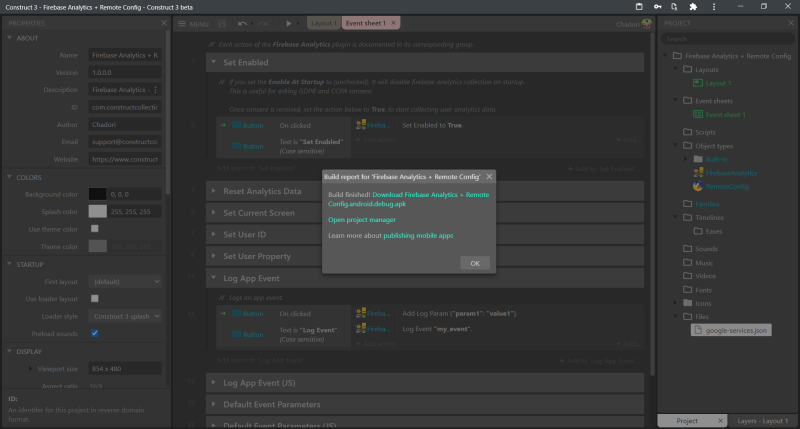Click the Version field showing 1.0.0.0

click(124, 72)
